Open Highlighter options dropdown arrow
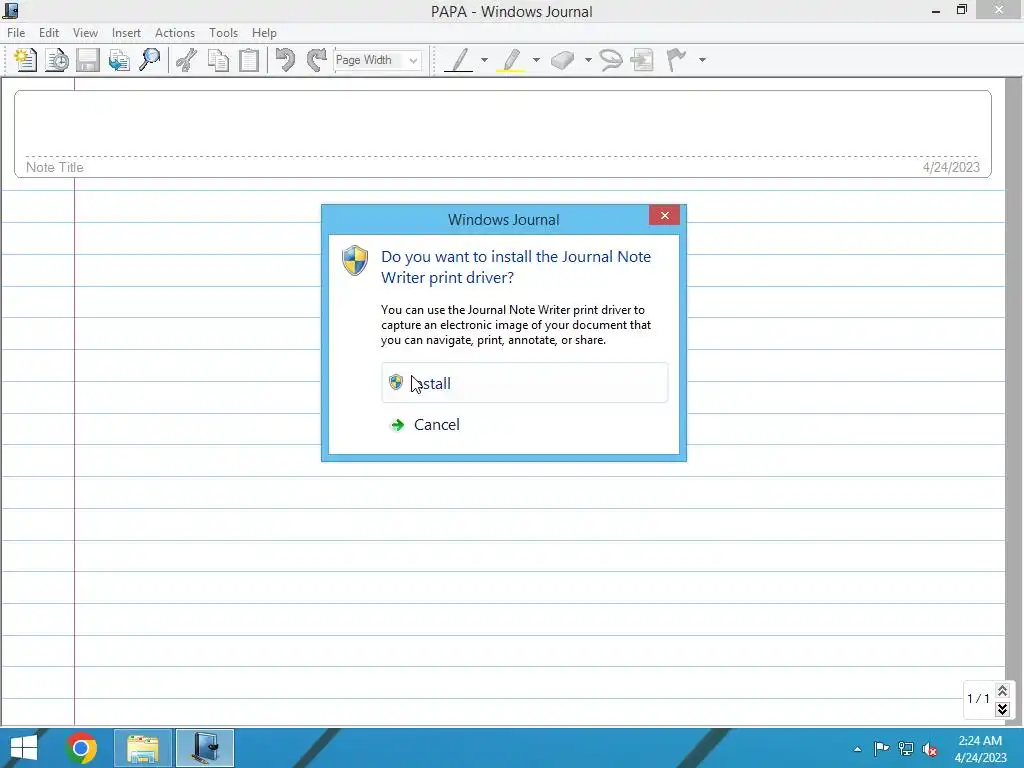 click(x=536, y=60)
